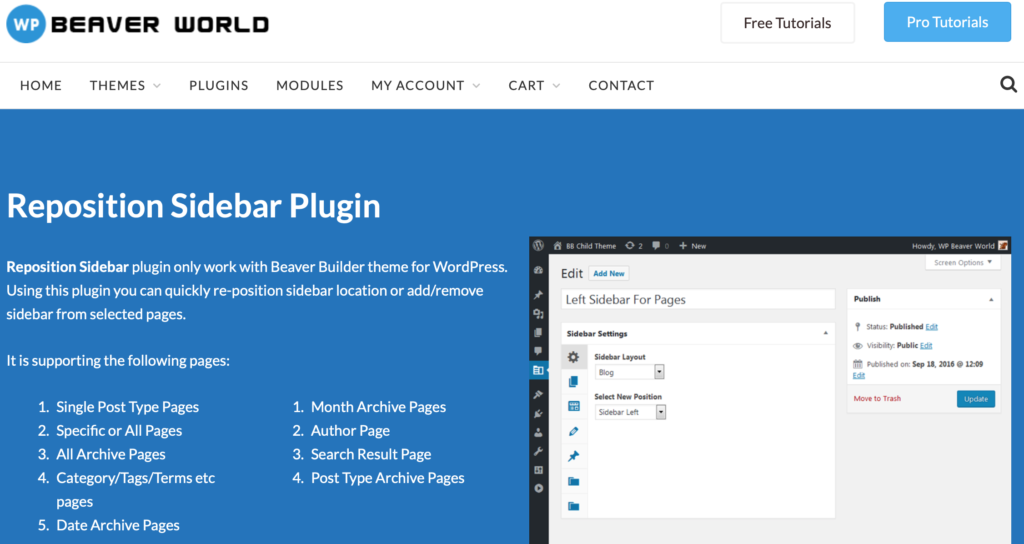
Task: Click the visibility eye icon in Publish box
Action: 857,345
